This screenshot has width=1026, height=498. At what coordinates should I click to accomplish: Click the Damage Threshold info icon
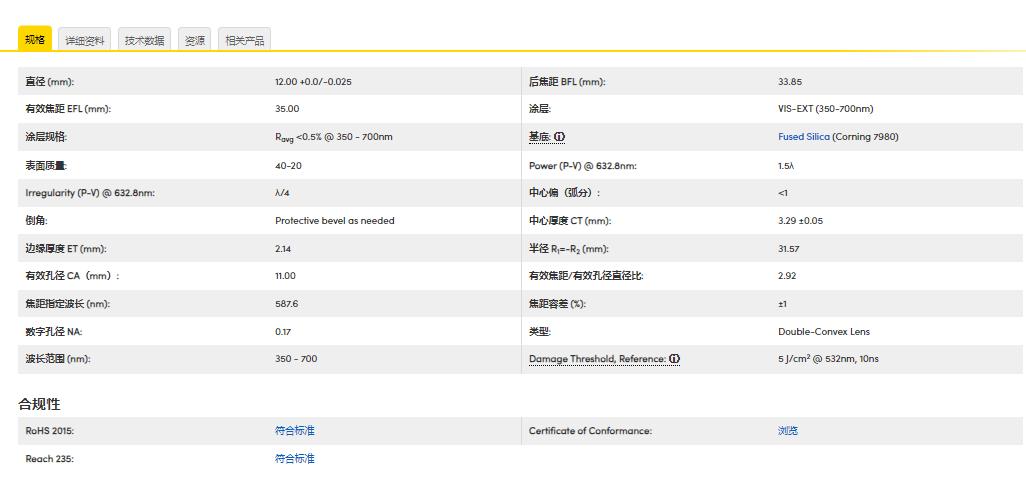(675, 359)
